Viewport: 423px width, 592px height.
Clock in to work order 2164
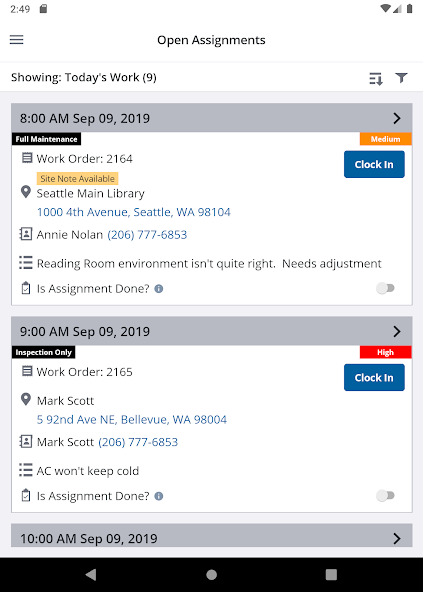click(x=374, y=164)
